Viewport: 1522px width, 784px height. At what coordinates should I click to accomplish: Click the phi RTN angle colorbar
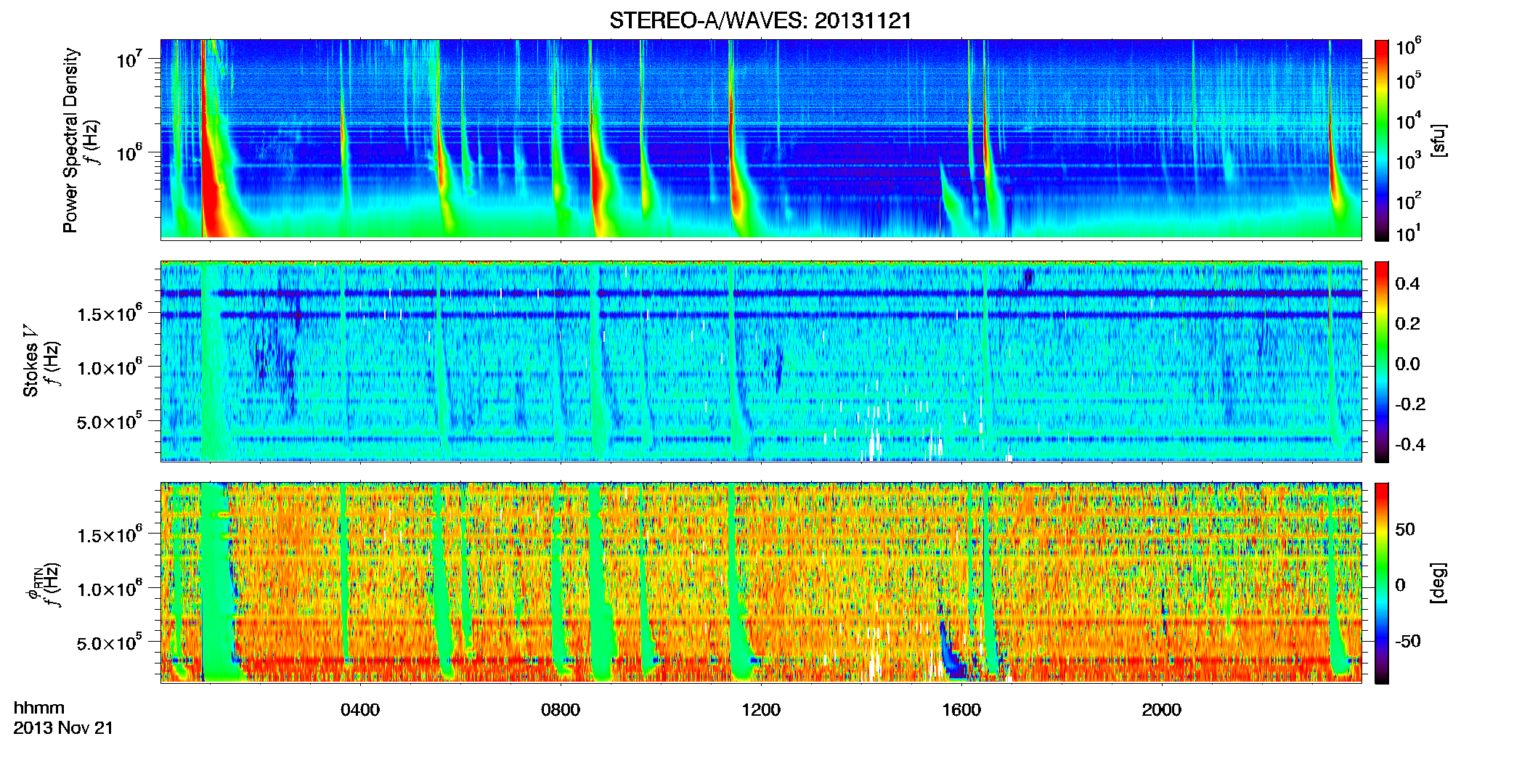(x=1382, y=583)
